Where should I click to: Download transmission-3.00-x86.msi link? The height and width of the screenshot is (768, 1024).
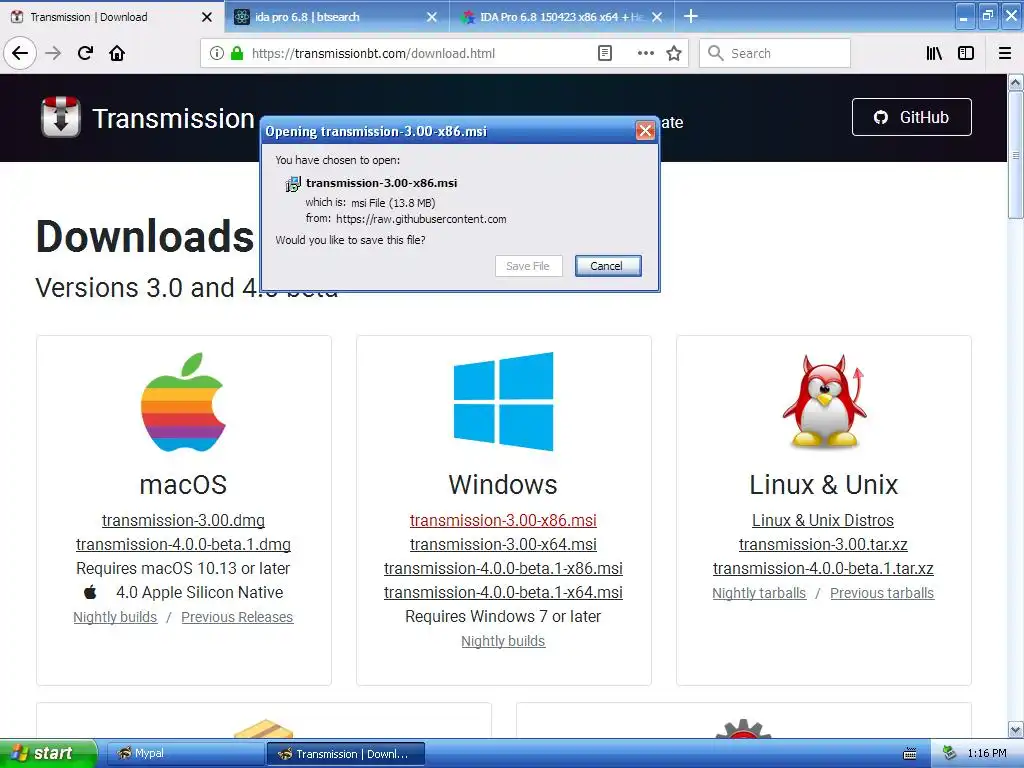coord(504,520)
